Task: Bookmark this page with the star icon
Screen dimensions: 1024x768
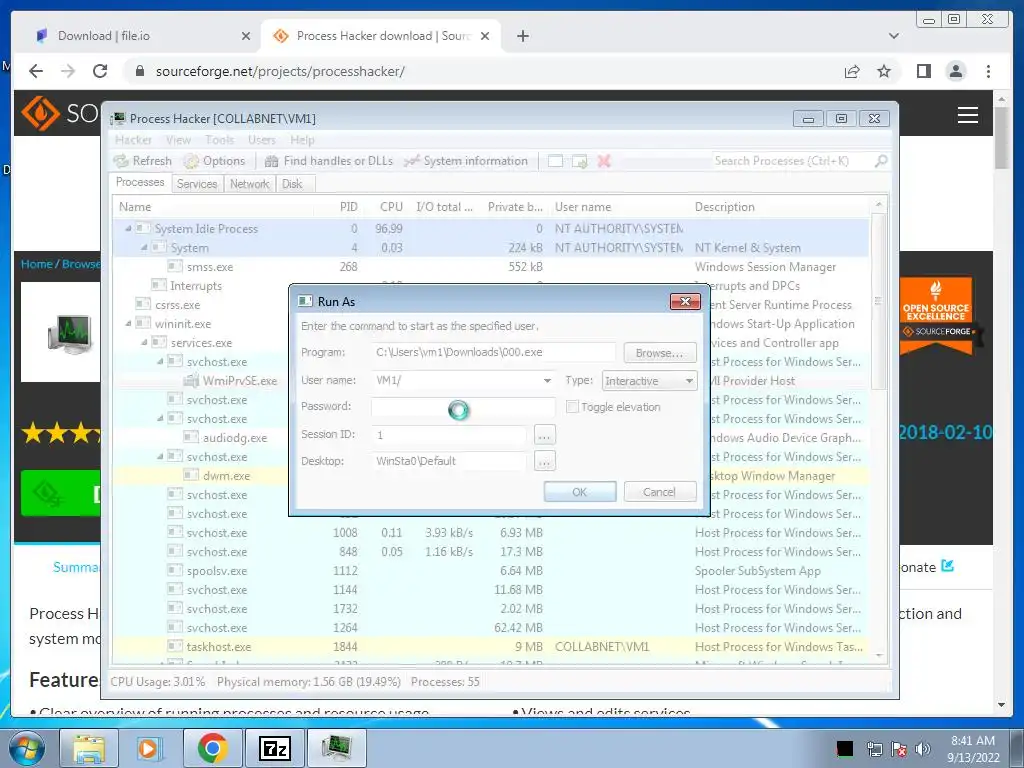Action: (x=884, y=71)
